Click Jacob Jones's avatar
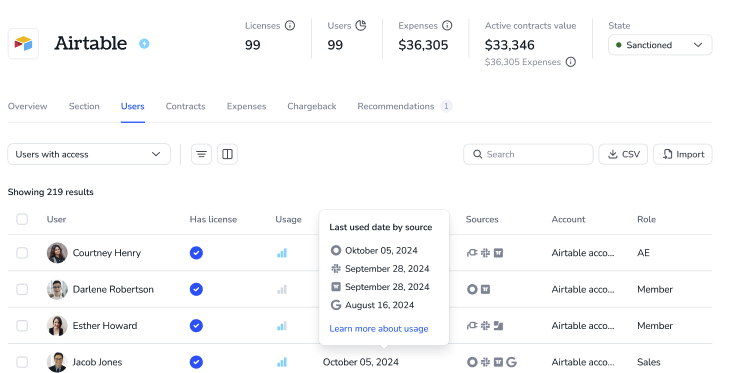The image size is (750, 373). (x=57, y=362)
